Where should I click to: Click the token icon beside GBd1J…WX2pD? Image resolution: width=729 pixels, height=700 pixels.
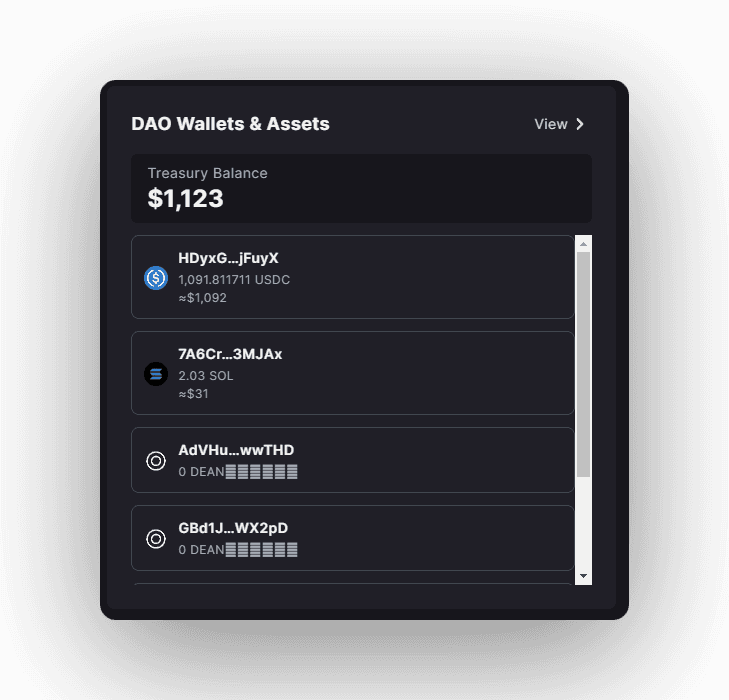tap(156, 538)
